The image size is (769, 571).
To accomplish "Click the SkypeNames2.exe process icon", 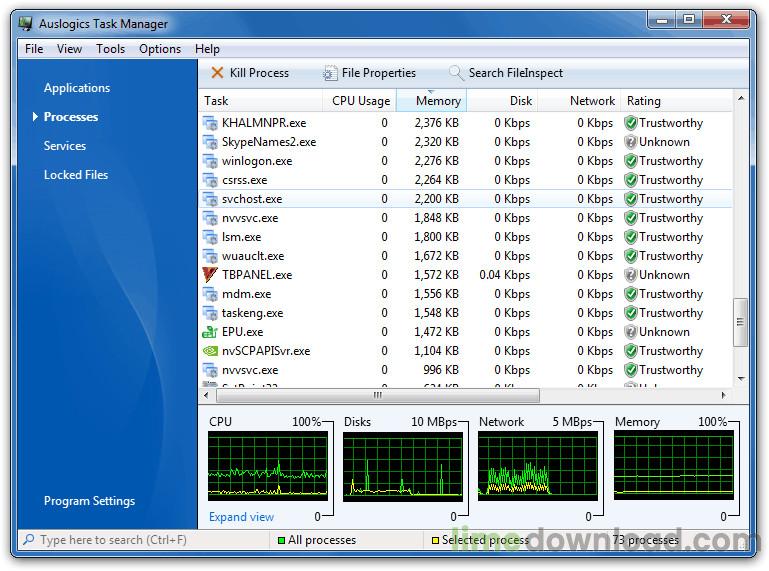I will coord(210,142).
